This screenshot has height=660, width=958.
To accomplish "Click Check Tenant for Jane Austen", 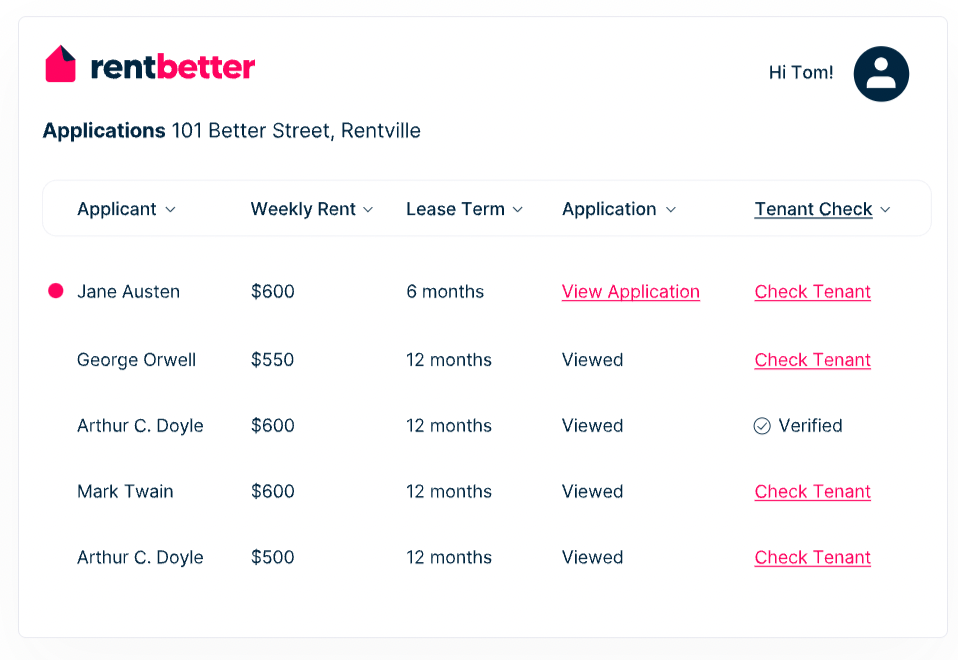I will tap(813, 292).
